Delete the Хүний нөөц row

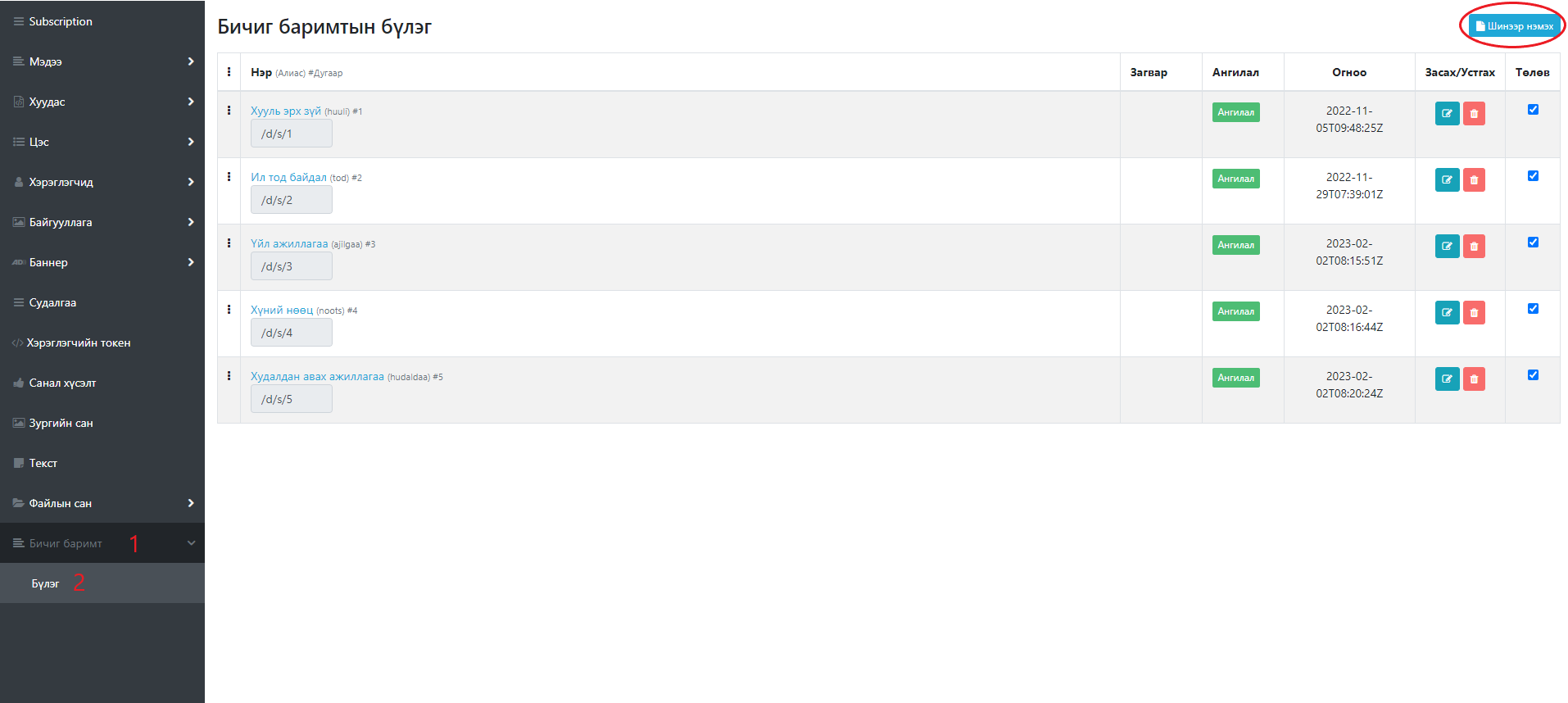[x=1474, y=313]
